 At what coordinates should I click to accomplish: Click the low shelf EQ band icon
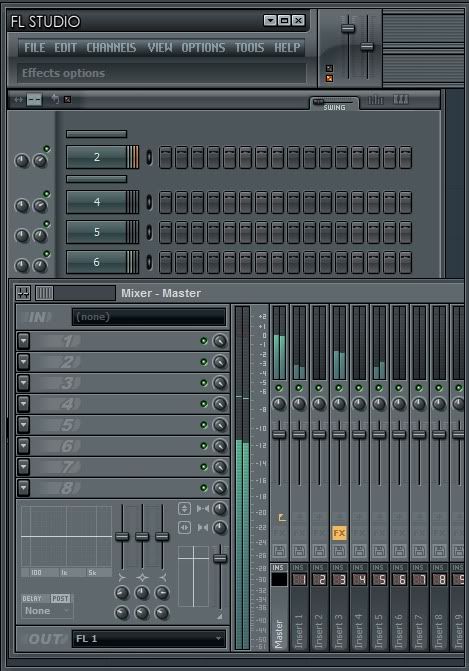tap(122, 578)
